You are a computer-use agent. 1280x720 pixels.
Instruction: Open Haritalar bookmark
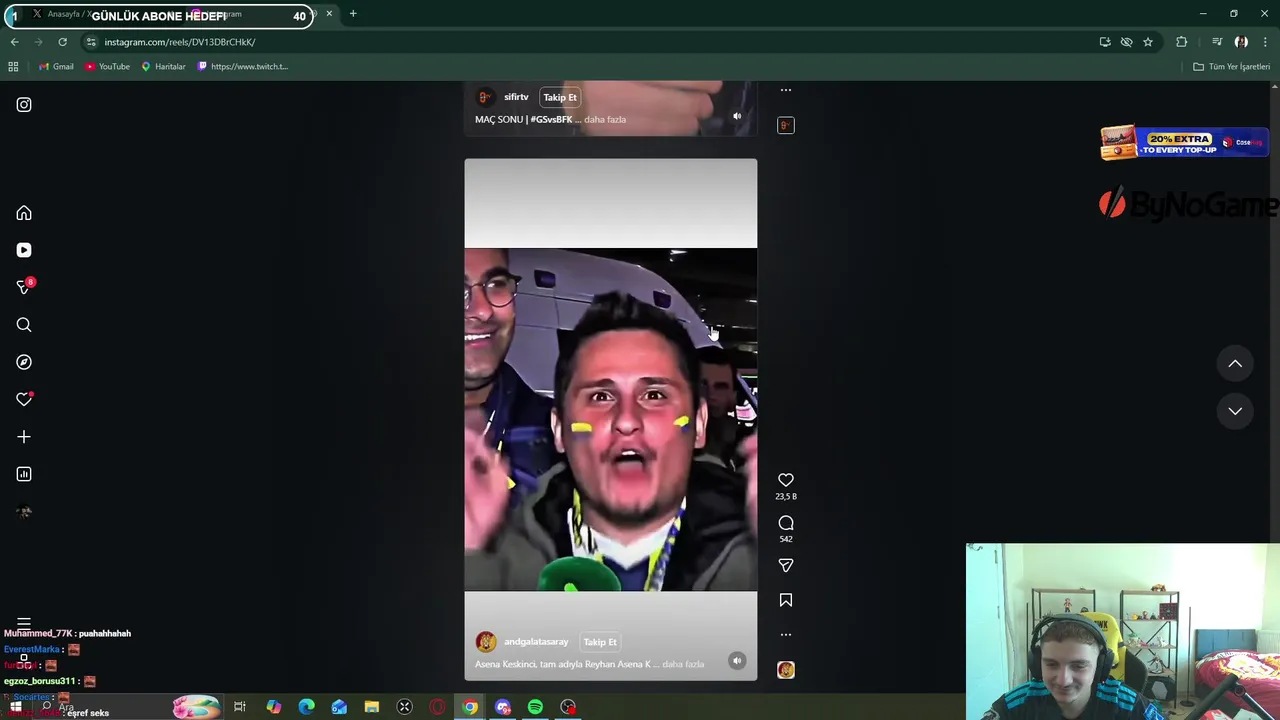(163, 66)
